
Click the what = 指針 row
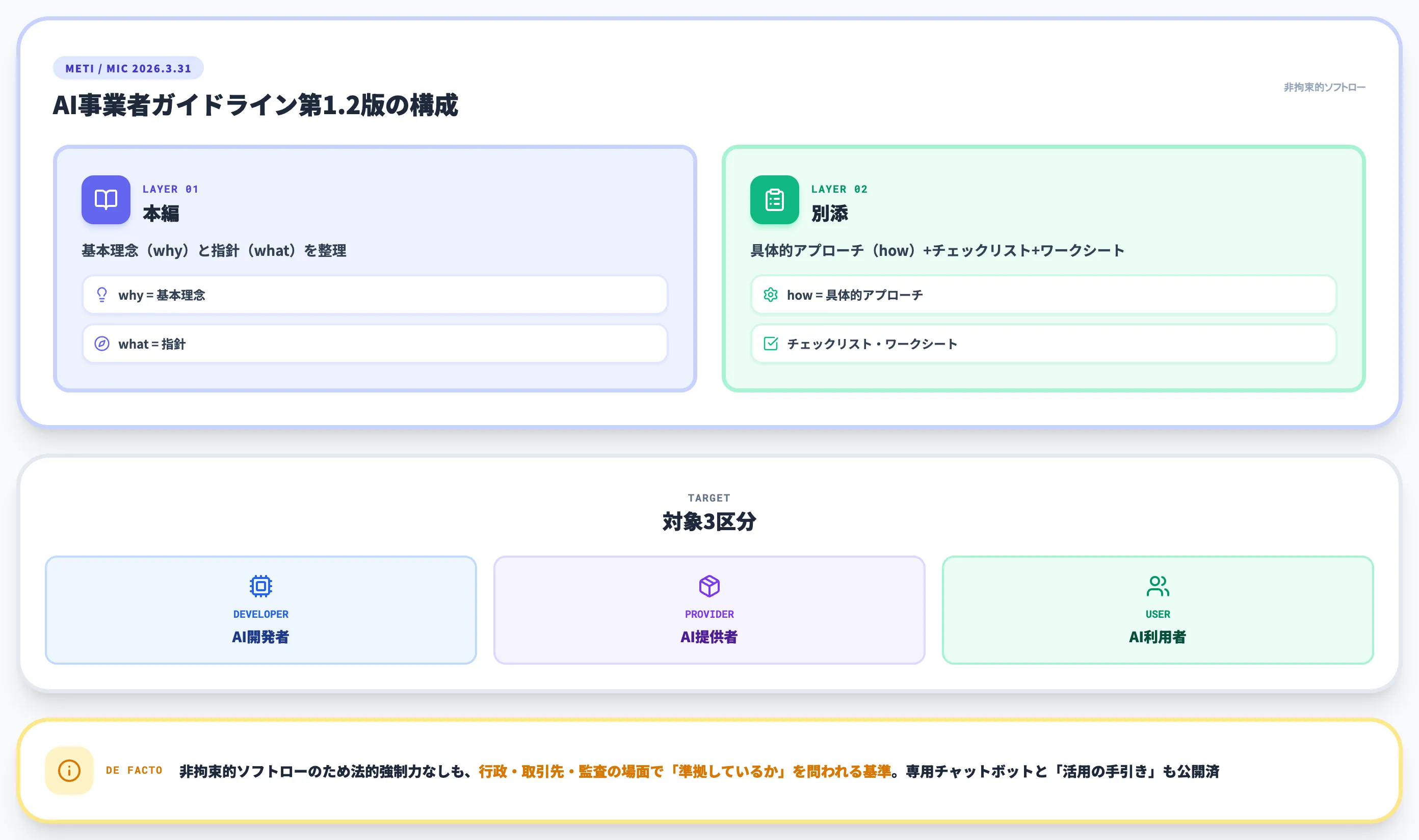click(x=375, y=344)
